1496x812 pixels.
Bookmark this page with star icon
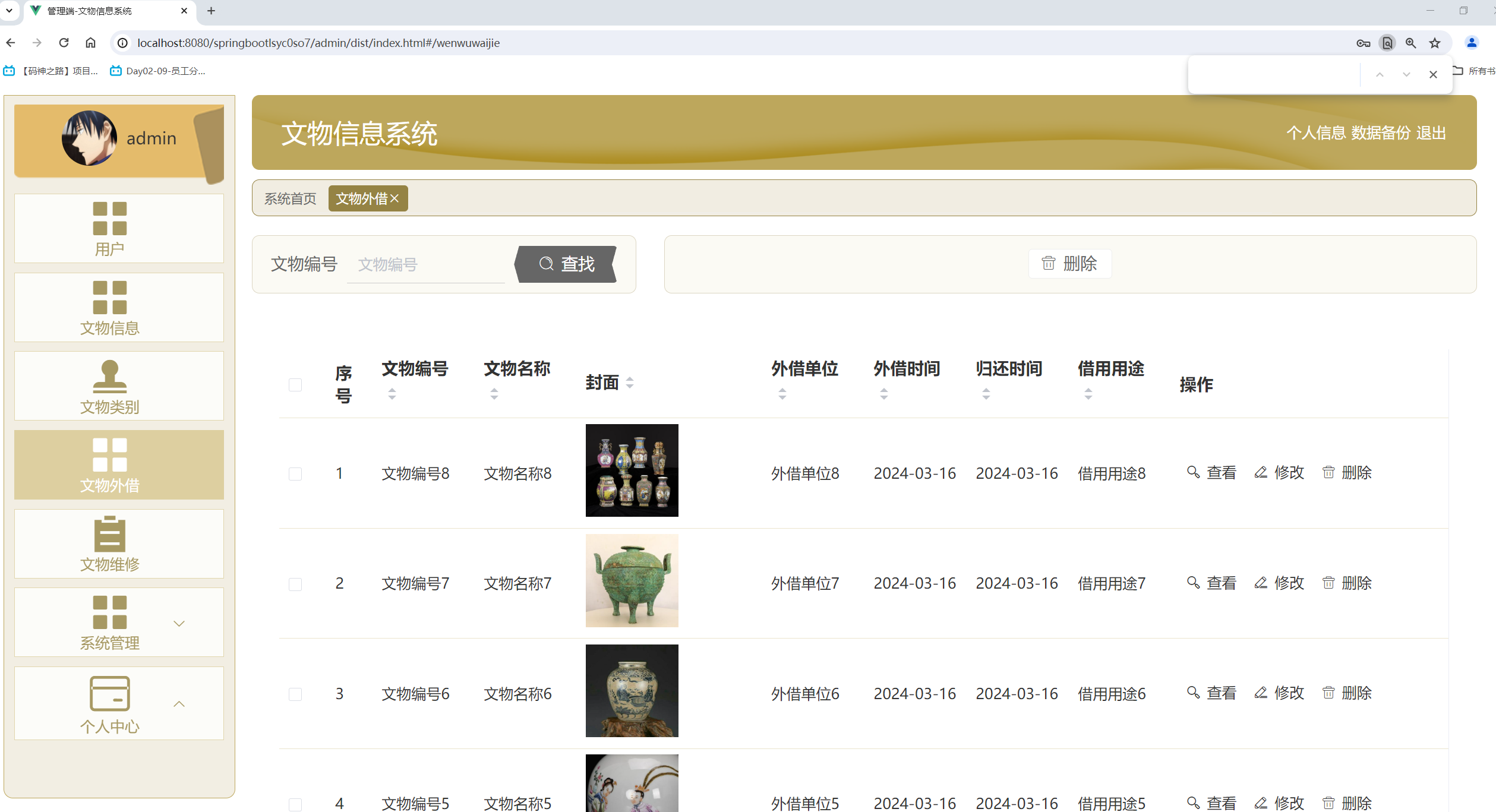1435,43
